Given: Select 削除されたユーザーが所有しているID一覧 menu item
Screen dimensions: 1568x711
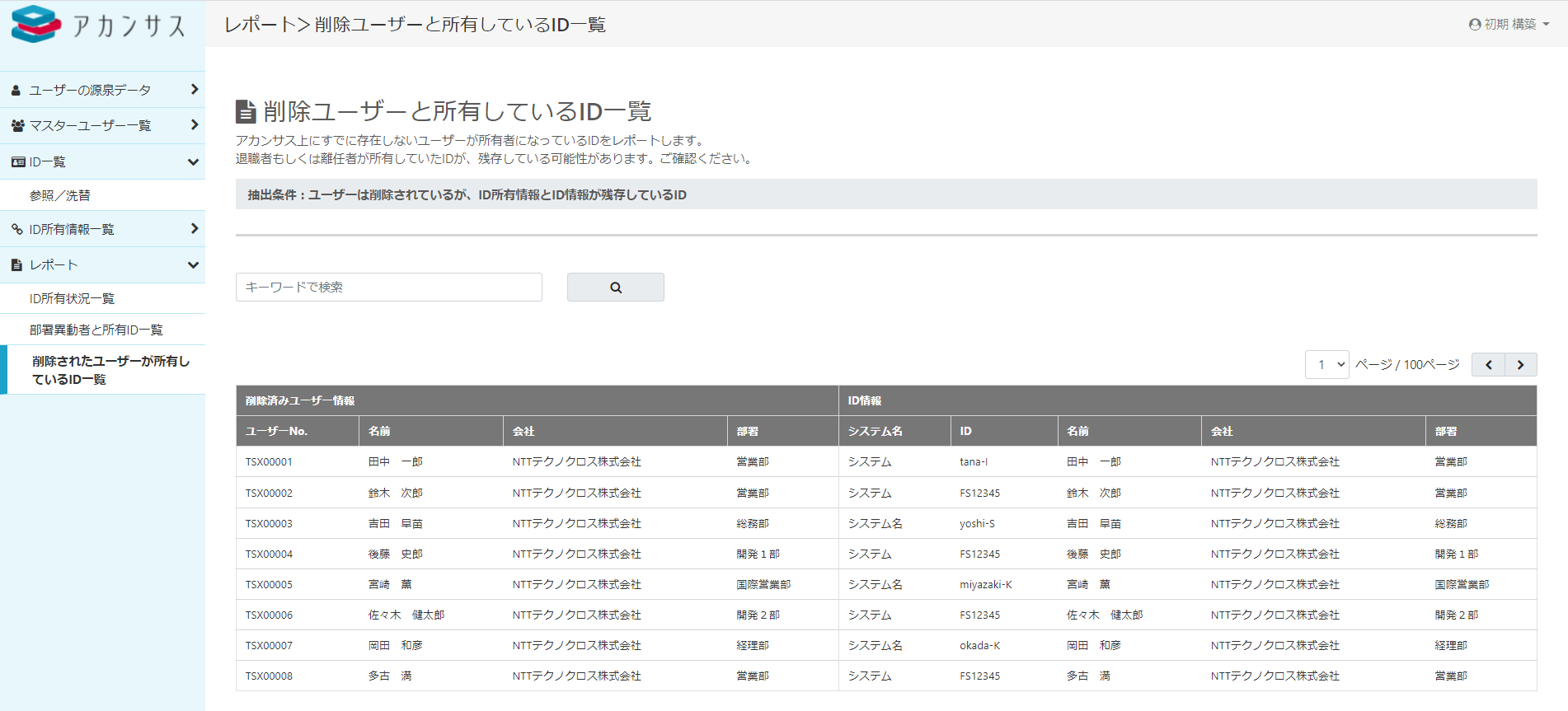Looking at the screenshot, I should (x=102, y=370).
